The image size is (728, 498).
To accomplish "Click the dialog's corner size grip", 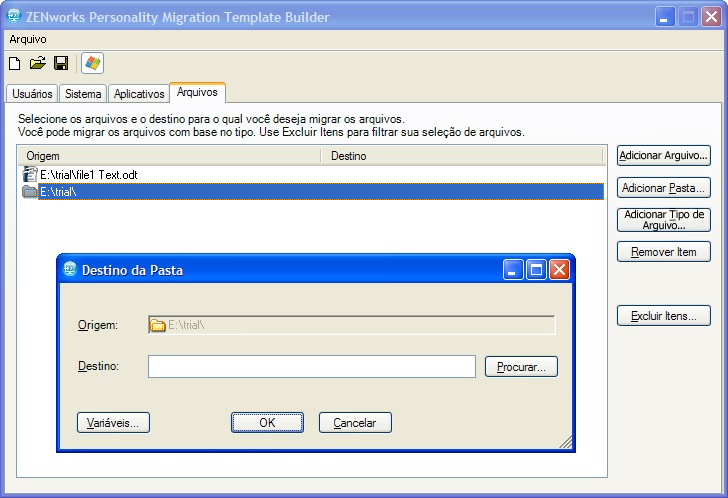I will pos(566,442).
